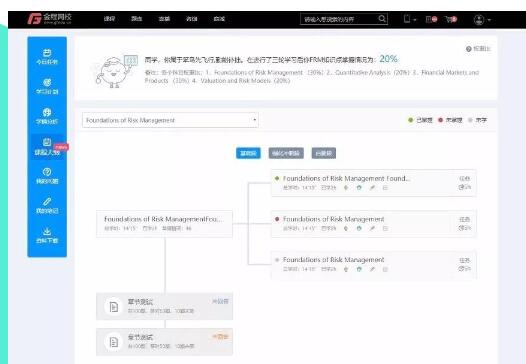Open the Foundations of Risk Management Found... row

(373, 183)
